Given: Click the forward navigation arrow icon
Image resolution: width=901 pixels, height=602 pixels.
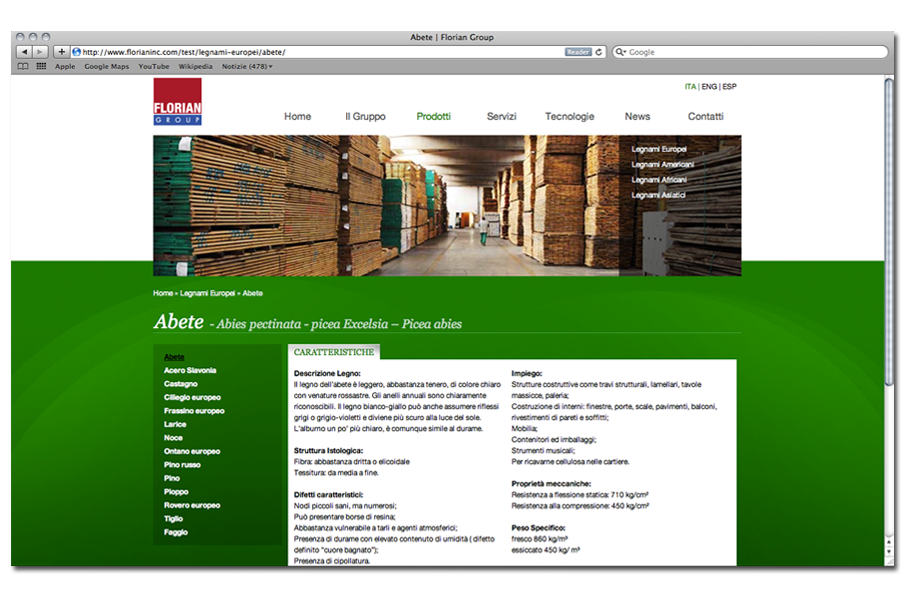Looking at the screenshot, I should tap(38, 52).
